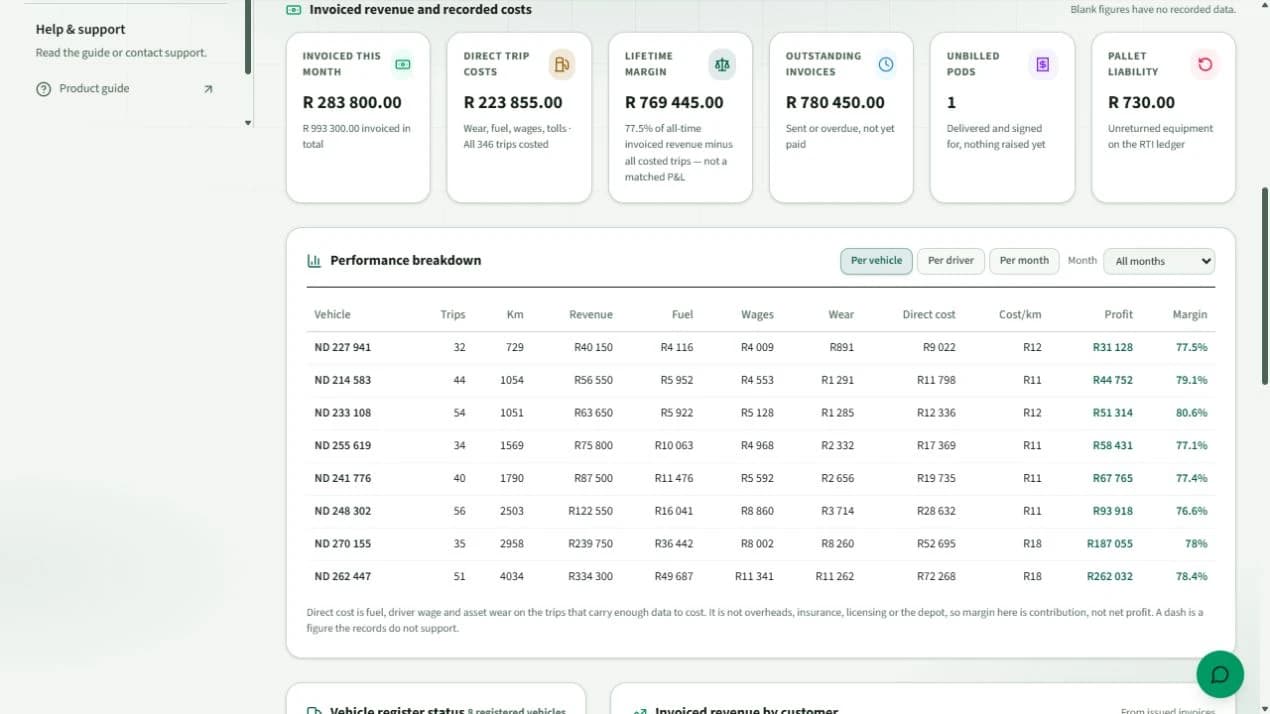Click the Direct cost column header

coord(929,314)
